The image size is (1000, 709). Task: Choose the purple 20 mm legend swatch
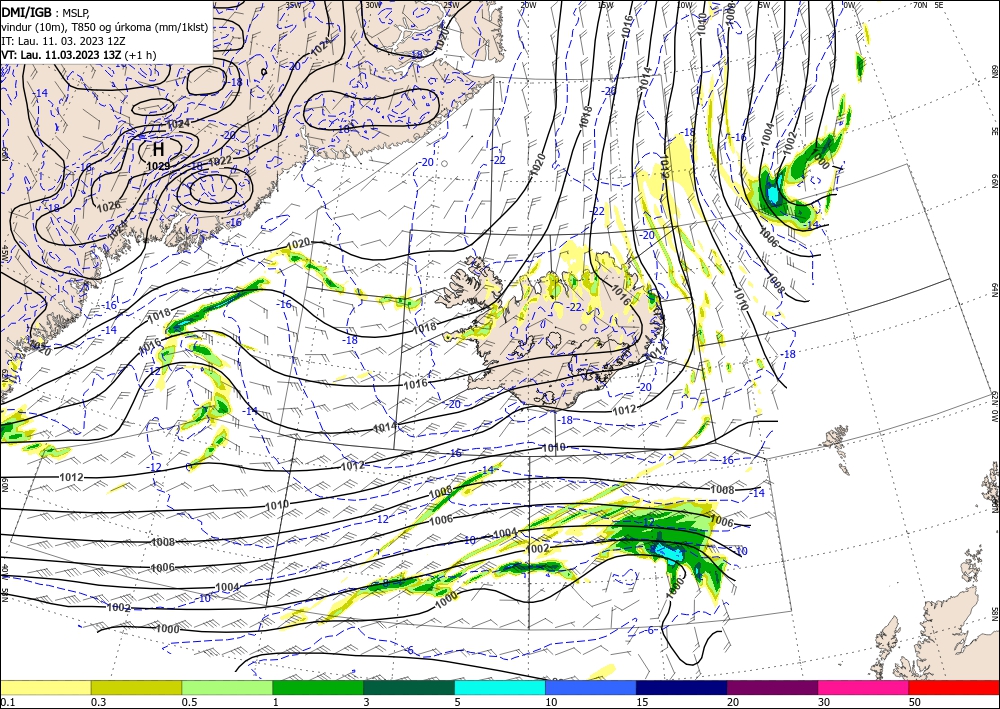772,687
